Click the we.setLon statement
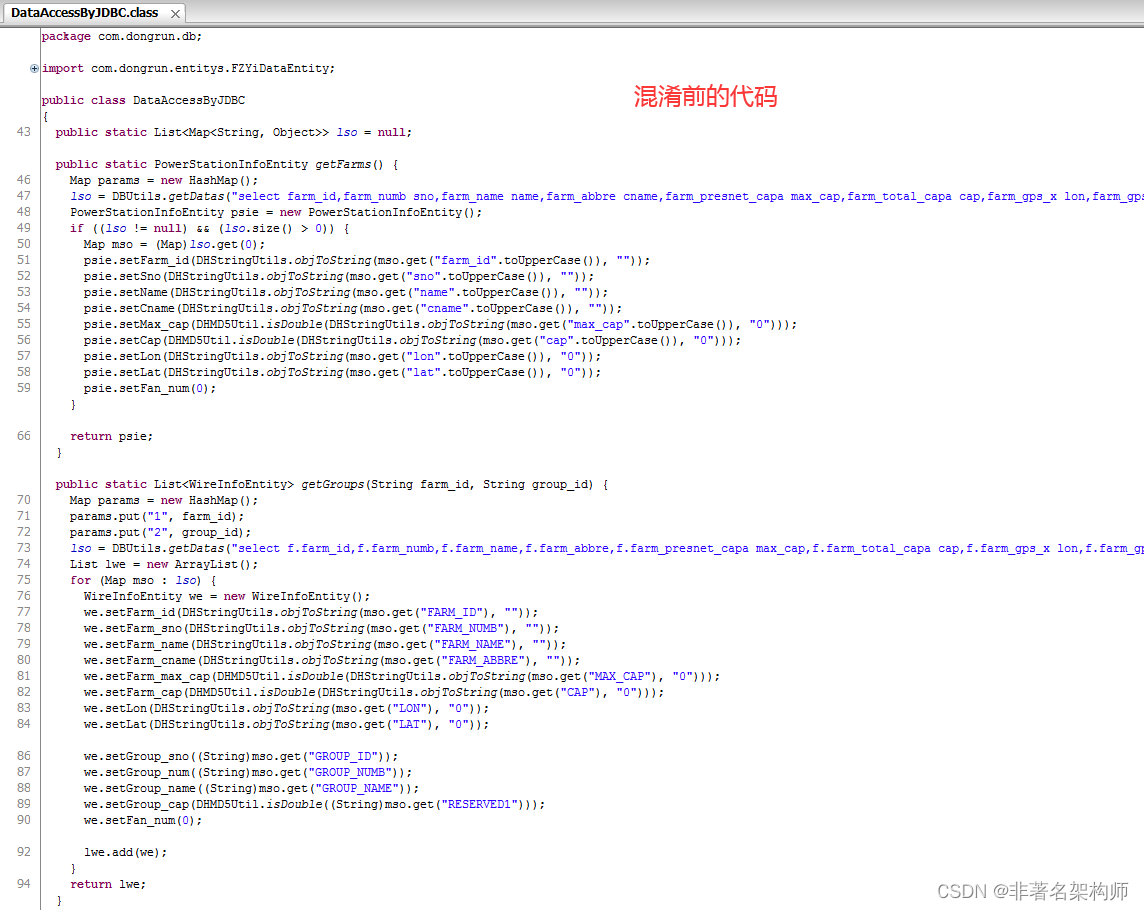This screenshot has width=1144, height=910. [x=286, y=709]
